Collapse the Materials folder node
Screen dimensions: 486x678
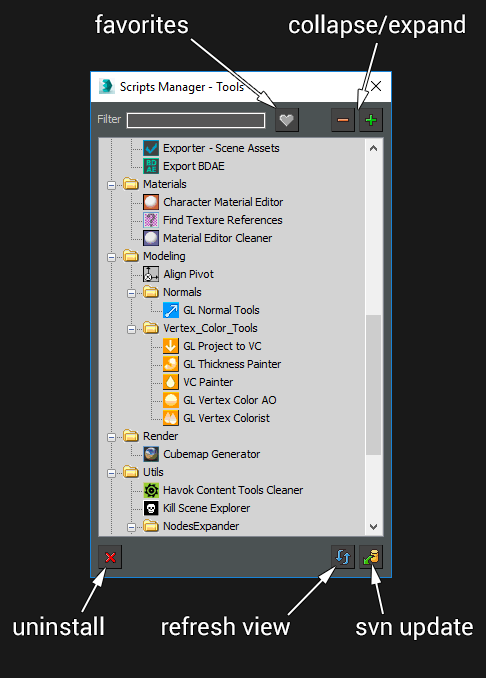point(111,185)
